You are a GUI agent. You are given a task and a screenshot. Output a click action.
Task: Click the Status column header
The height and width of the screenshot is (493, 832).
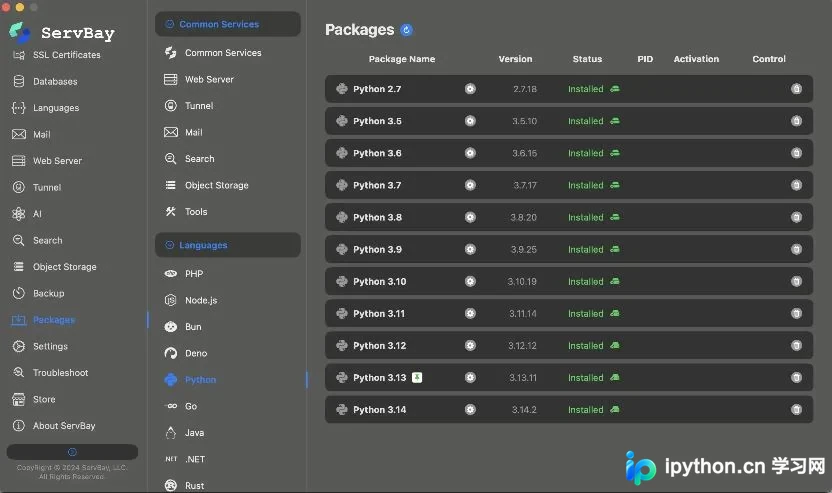point(587,59)
